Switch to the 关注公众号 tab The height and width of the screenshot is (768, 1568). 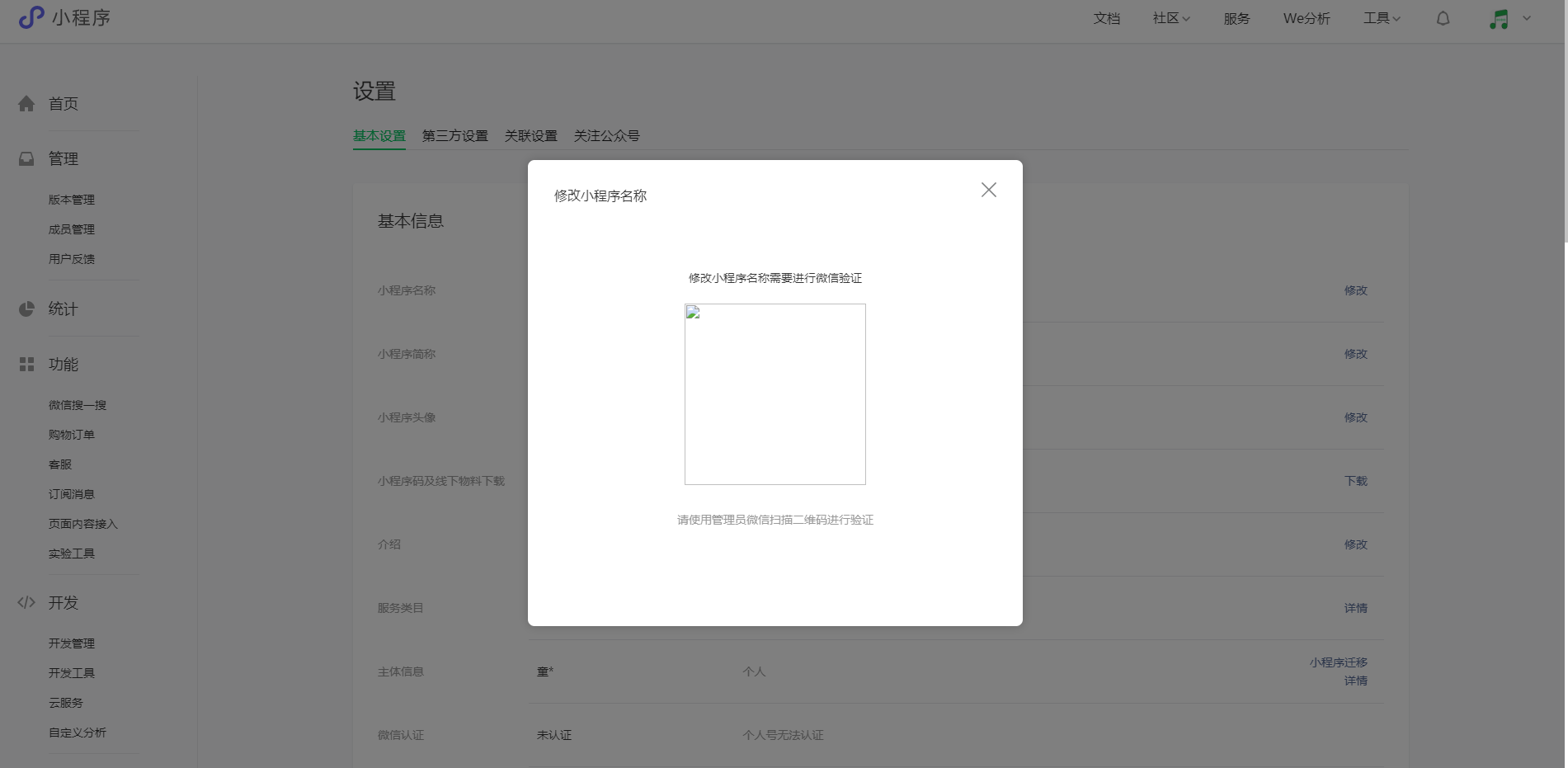point(607,136)
